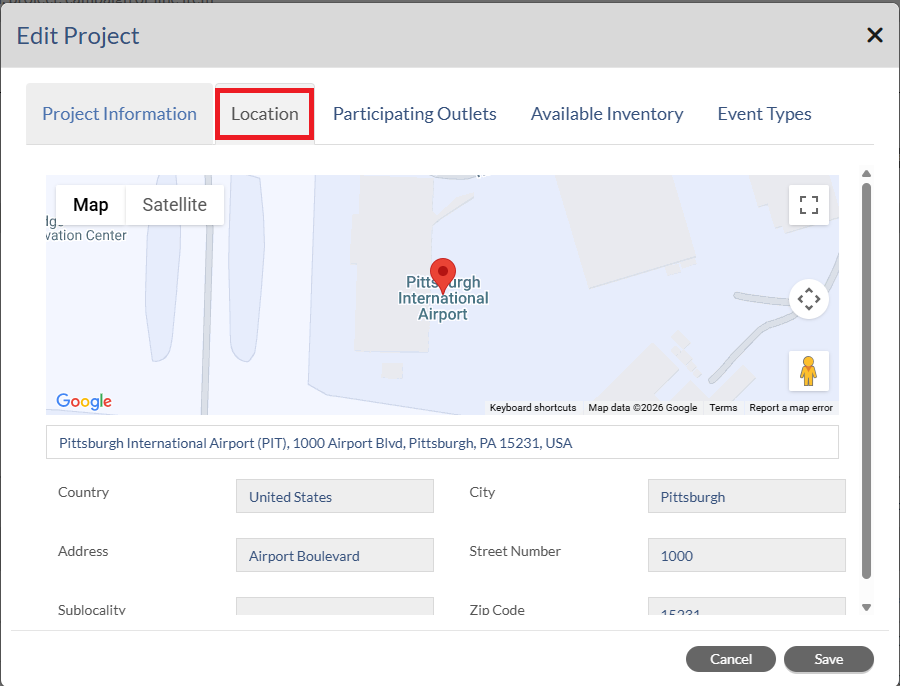Screen dimensions: 900x686
Task: Click the Country label
Action: point(83,492)
